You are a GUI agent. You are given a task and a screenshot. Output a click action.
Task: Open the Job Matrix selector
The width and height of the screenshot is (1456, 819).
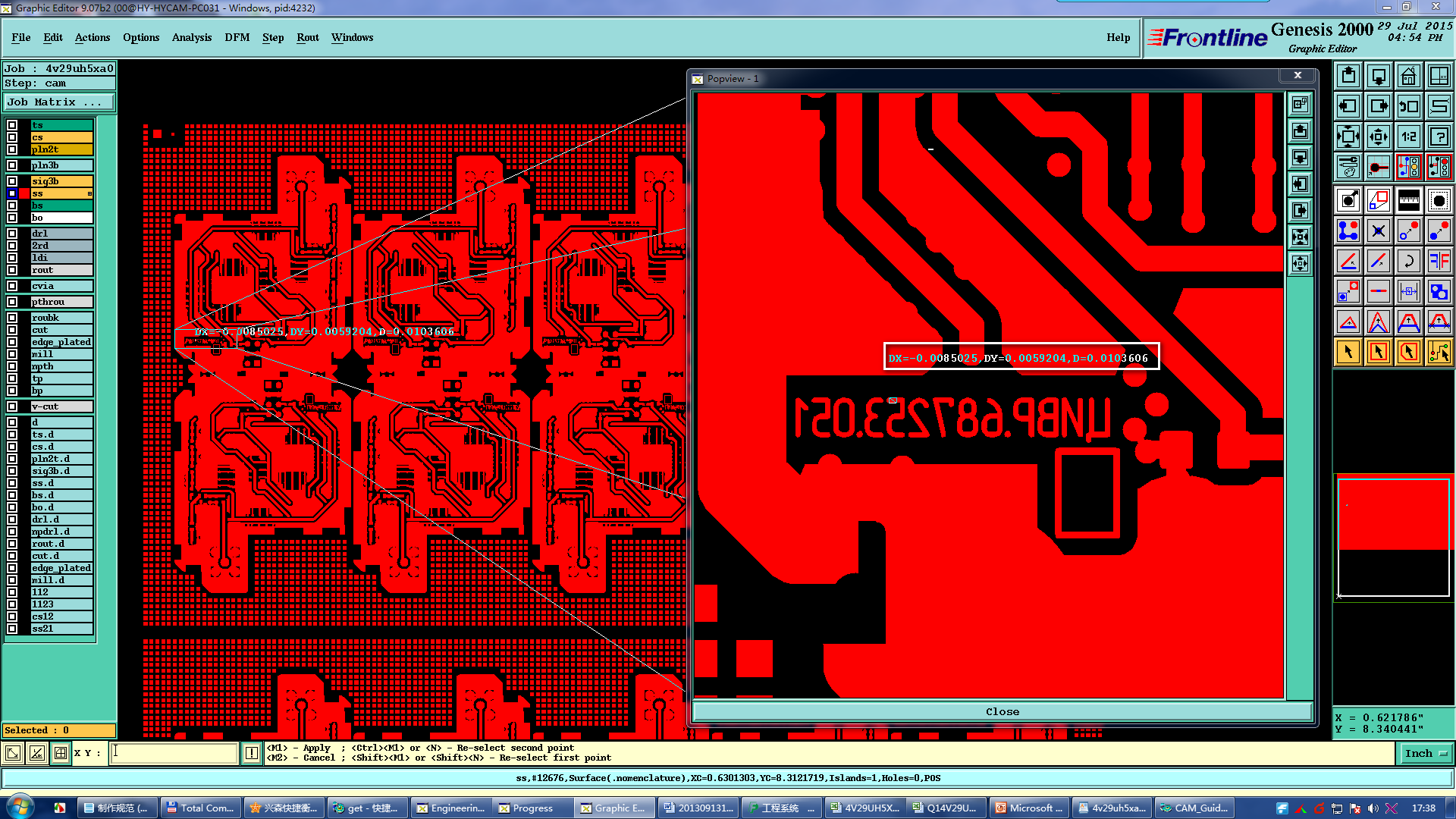tap(59, 102)
